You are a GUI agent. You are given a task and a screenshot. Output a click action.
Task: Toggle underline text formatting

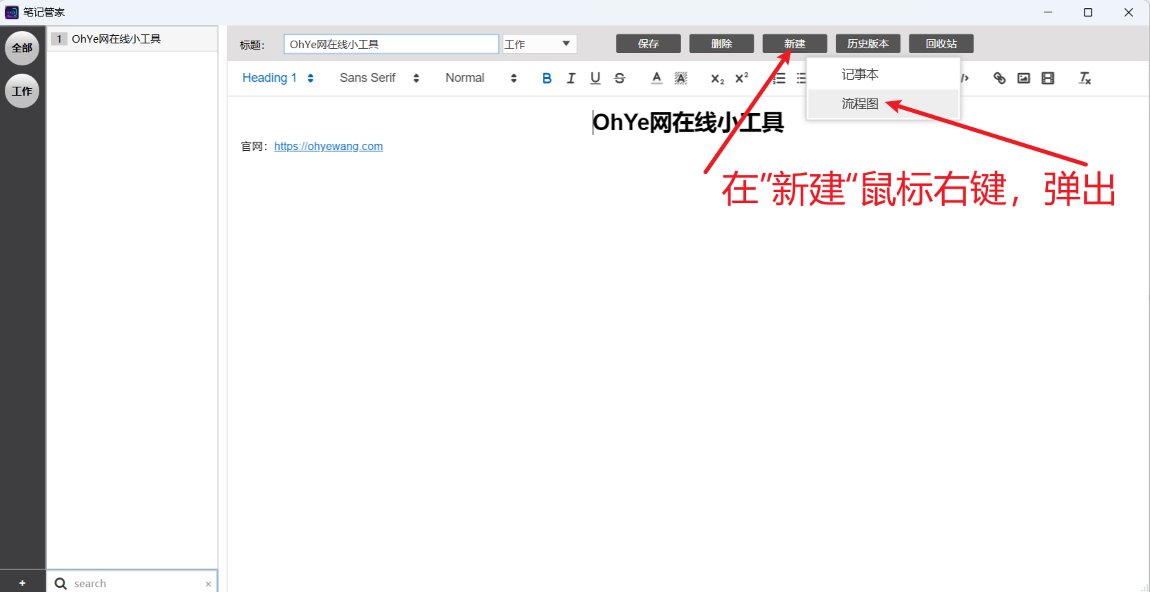pos(595,78)
